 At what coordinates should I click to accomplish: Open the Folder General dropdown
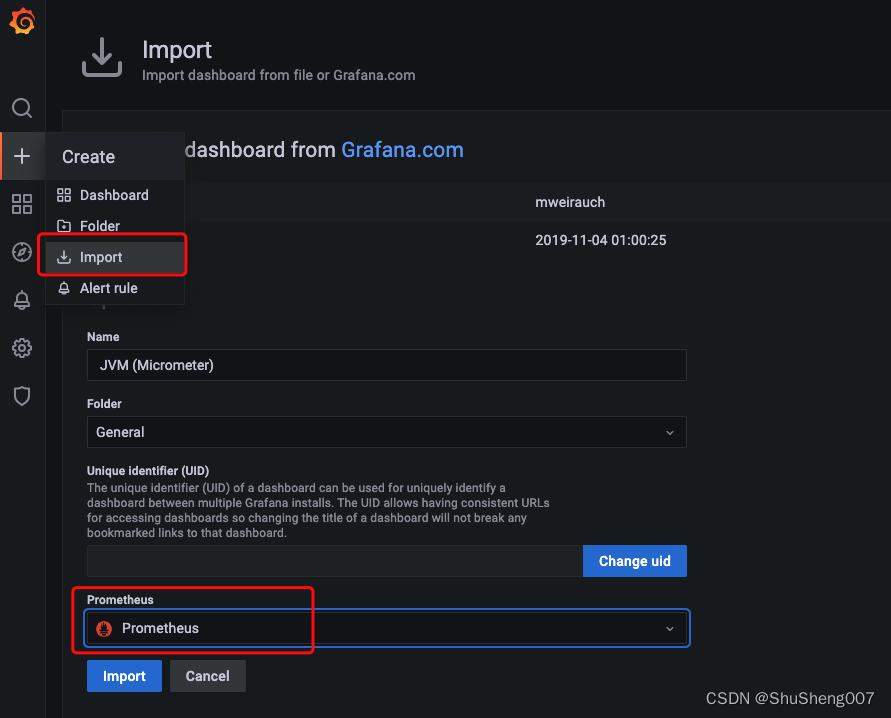(x=386, y=432)
